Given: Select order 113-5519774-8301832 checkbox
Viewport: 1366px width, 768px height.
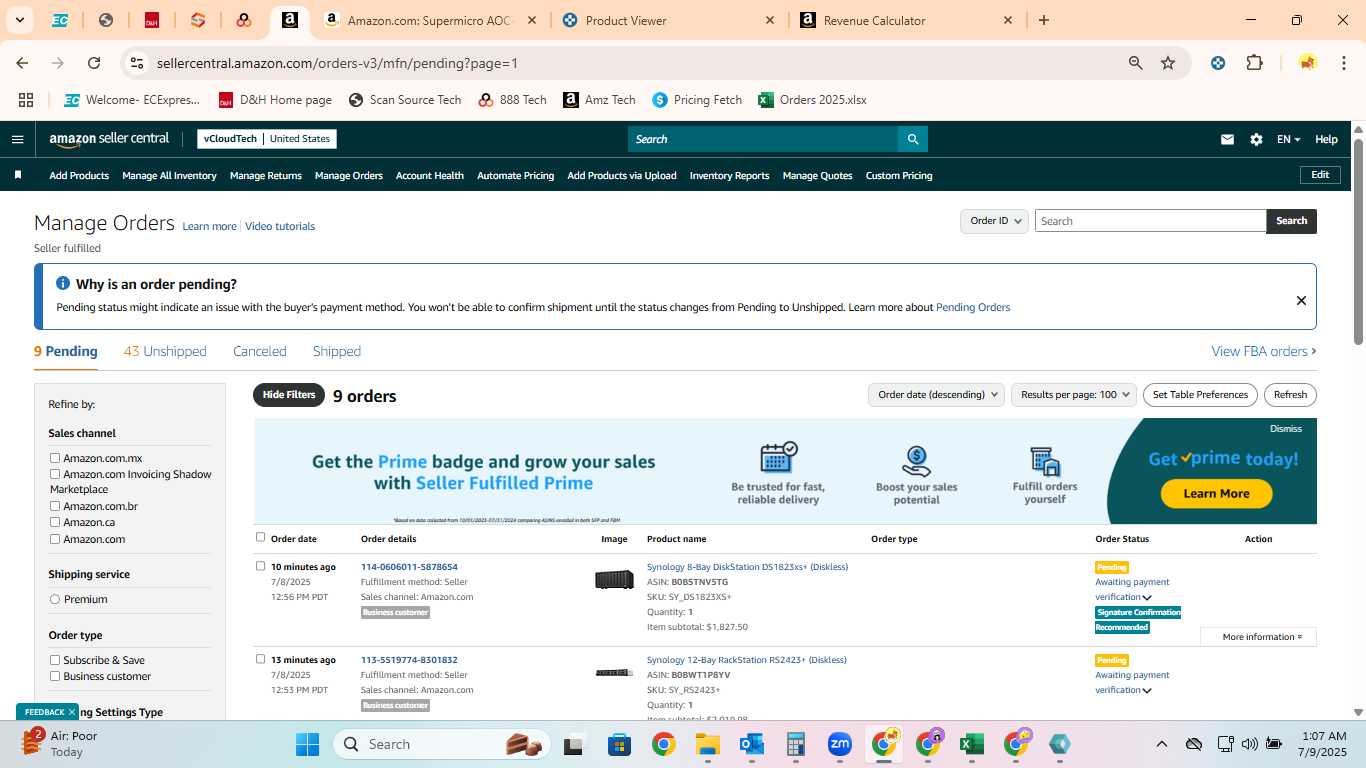Looking at the screenshot, I should point(261,659).
